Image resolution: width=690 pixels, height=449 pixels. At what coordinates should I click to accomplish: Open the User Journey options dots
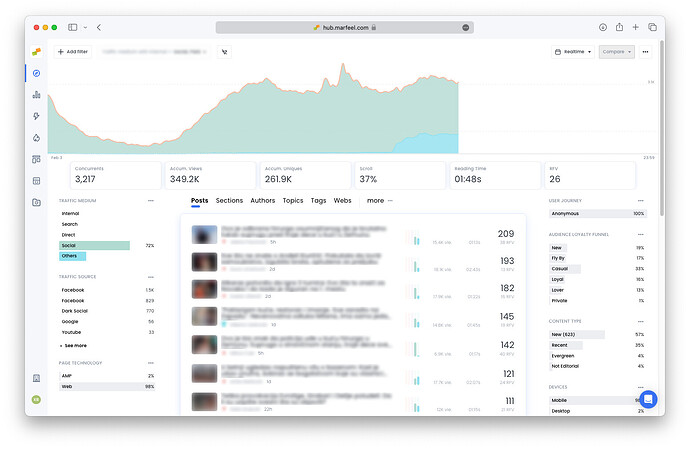[x=640, y=200]
